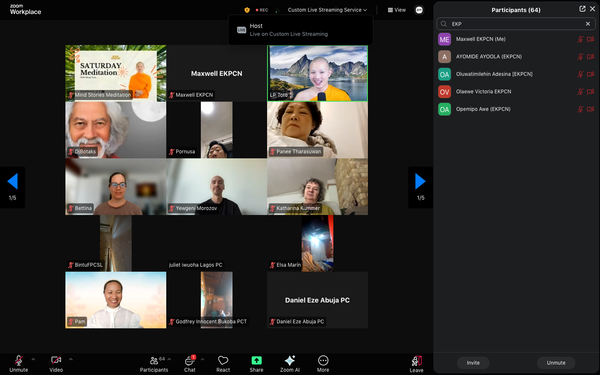Click the ME avatar in the participant list
The height and width of the screenshot is (375, 600).
click(x=444, y=39)
